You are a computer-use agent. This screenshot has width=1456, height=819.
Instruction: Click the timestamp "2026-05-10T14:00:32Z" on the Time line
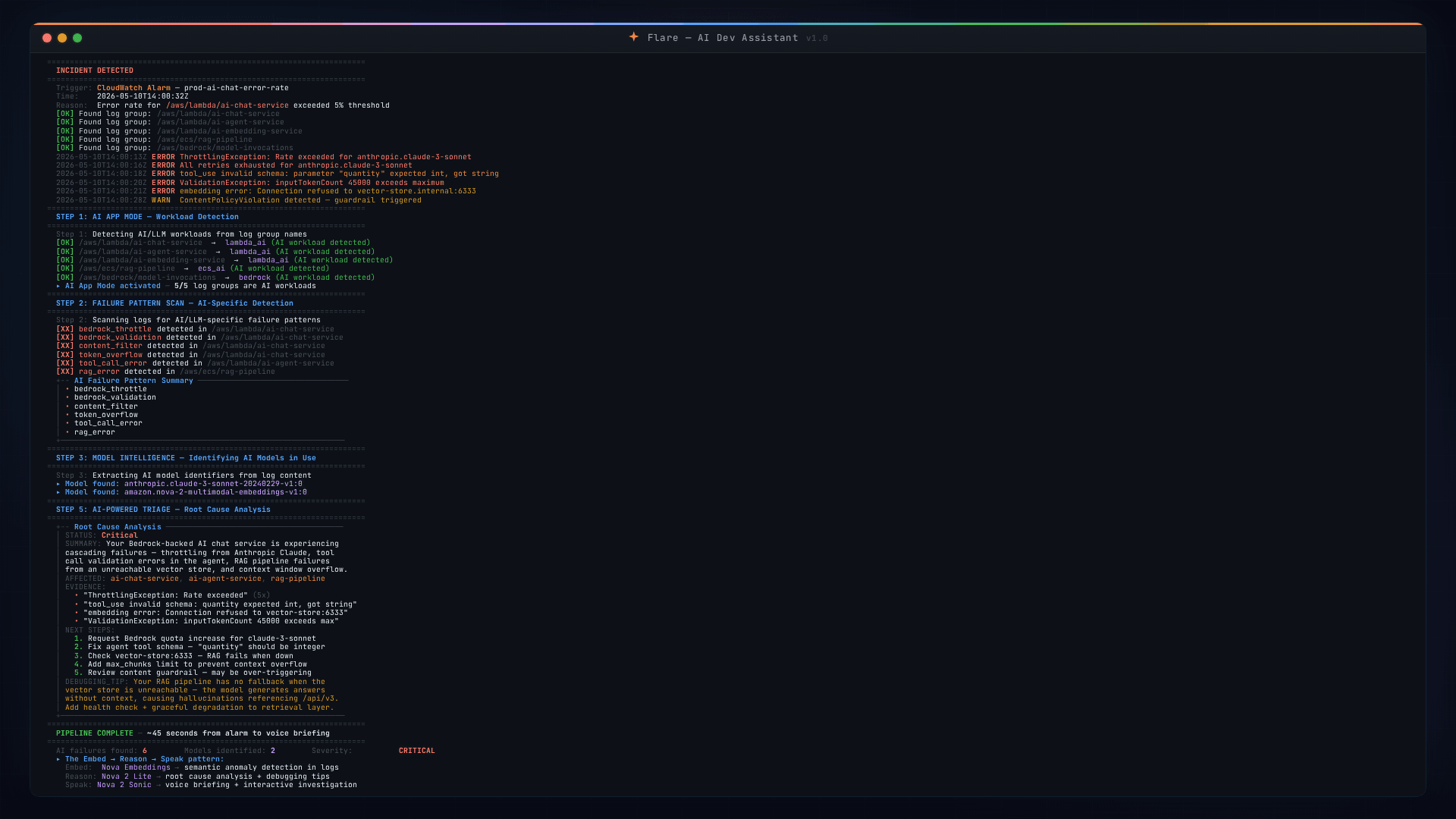point(143,96)
